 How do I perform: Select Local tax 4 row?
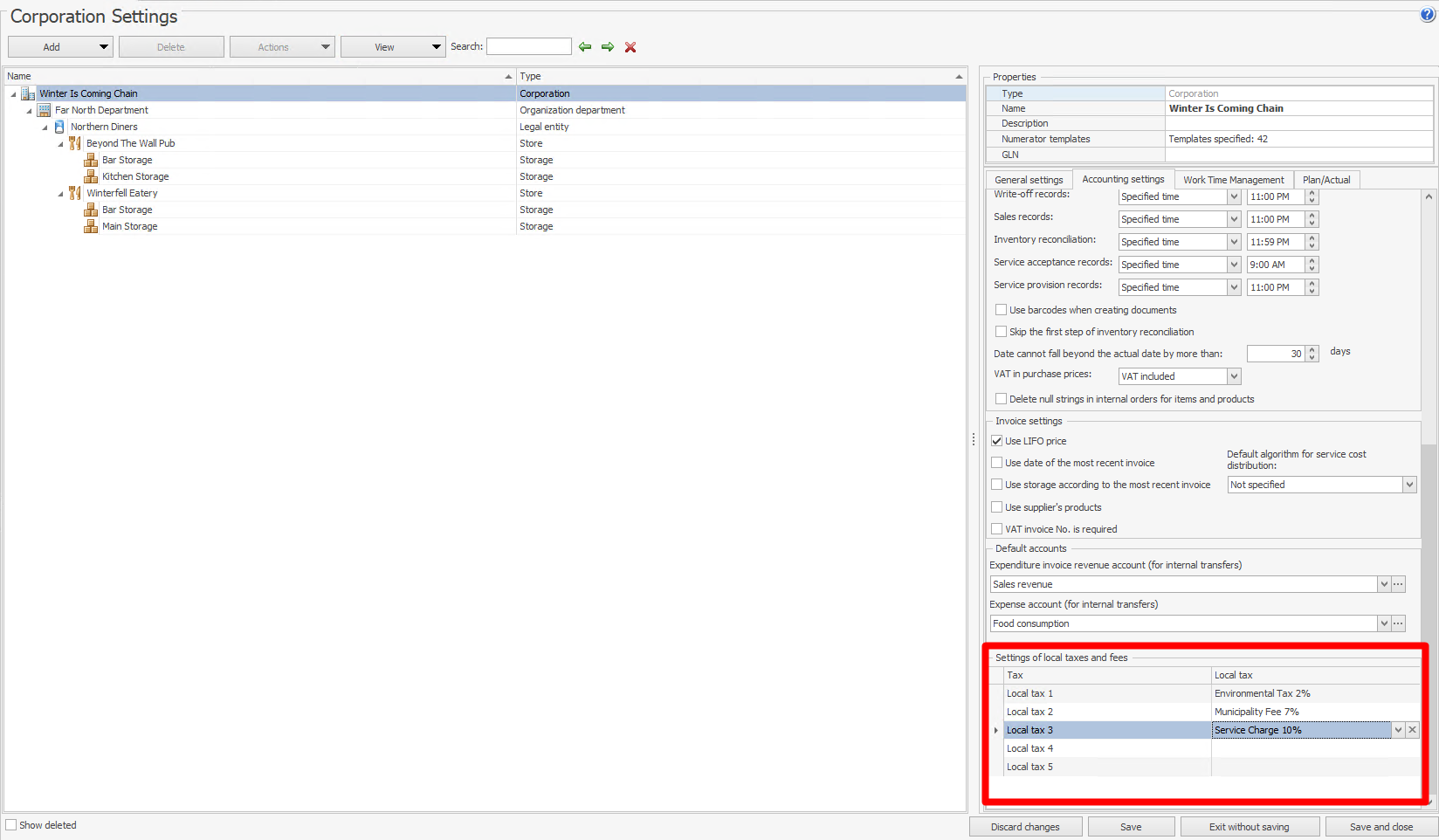pos(1212,748)
